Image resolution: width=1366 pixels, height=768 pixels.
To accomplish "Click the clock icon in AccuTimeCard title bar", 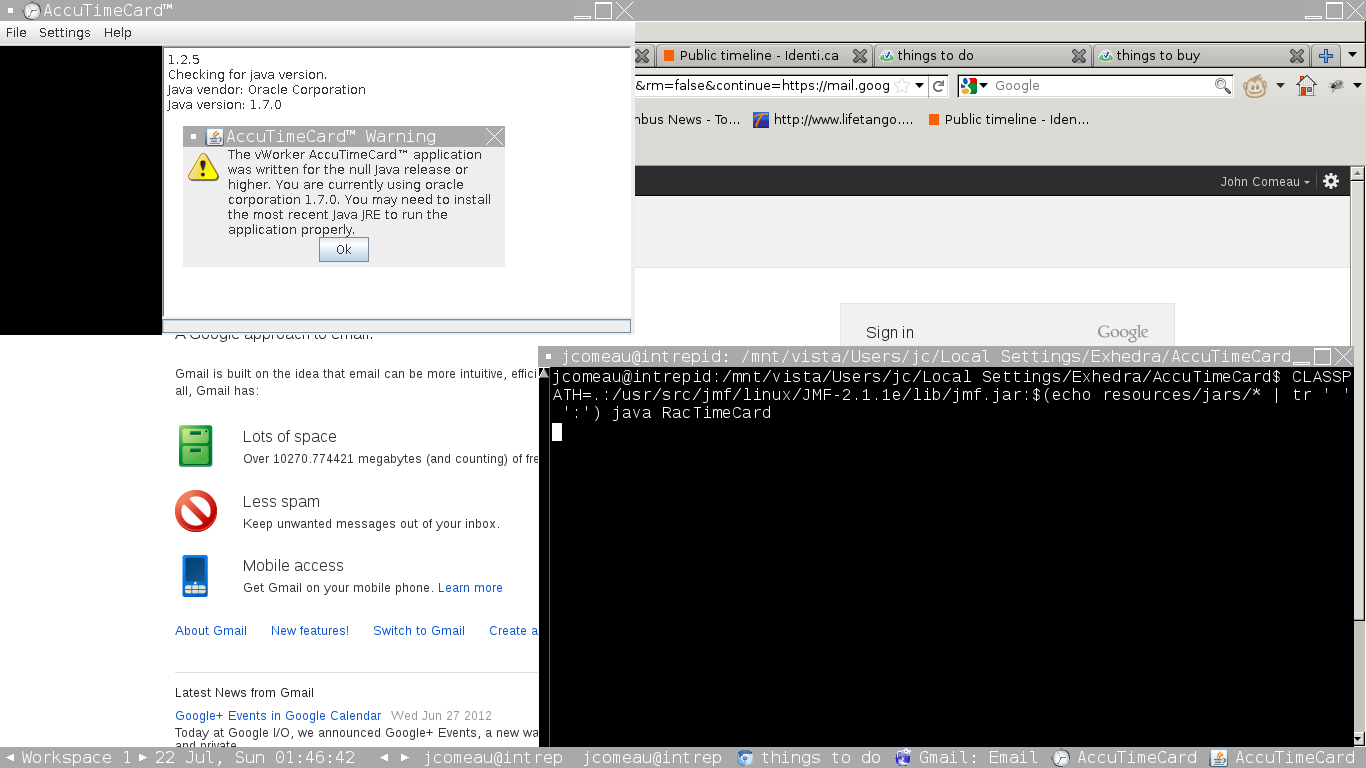I will coord(32,11).
